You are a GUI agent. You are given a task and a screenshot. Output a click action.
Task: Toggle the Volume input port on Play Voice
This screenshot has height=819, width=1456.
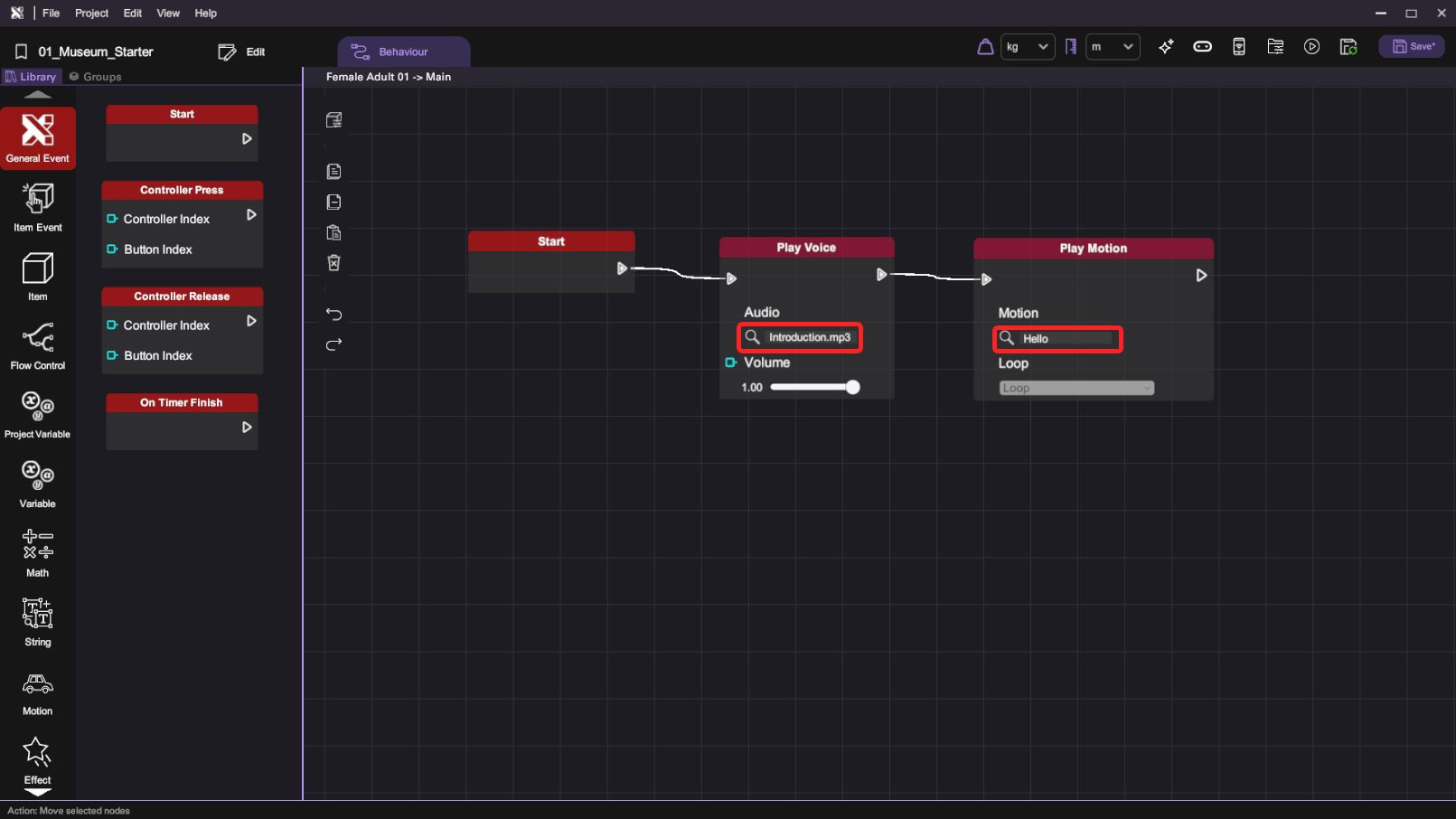point(731,362)
